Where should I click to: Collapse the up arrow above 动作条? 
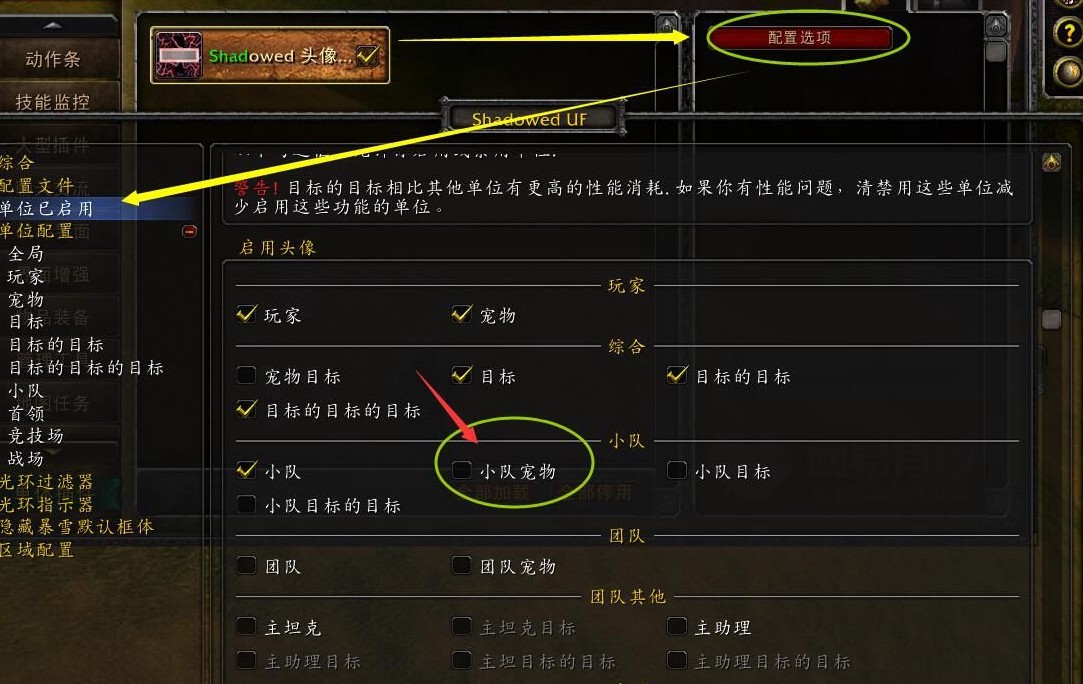click(x=52, y=26)
